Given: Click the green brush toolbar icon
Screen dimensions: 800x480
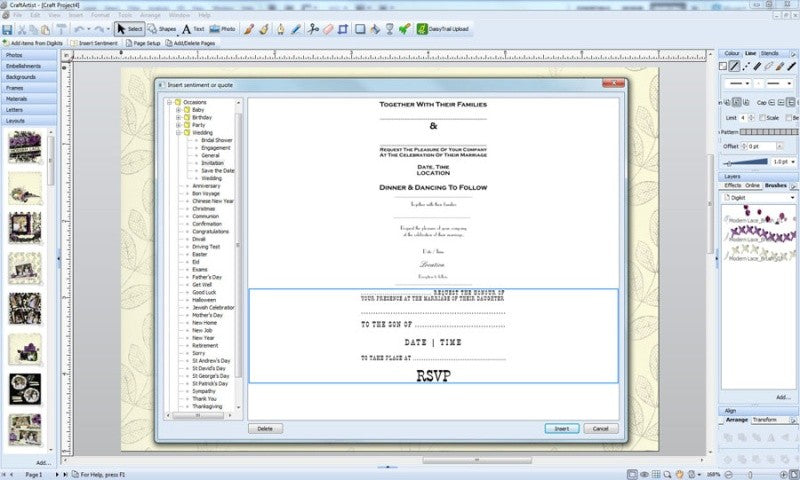Looking at the screenshot, I should tap(405, 30).
